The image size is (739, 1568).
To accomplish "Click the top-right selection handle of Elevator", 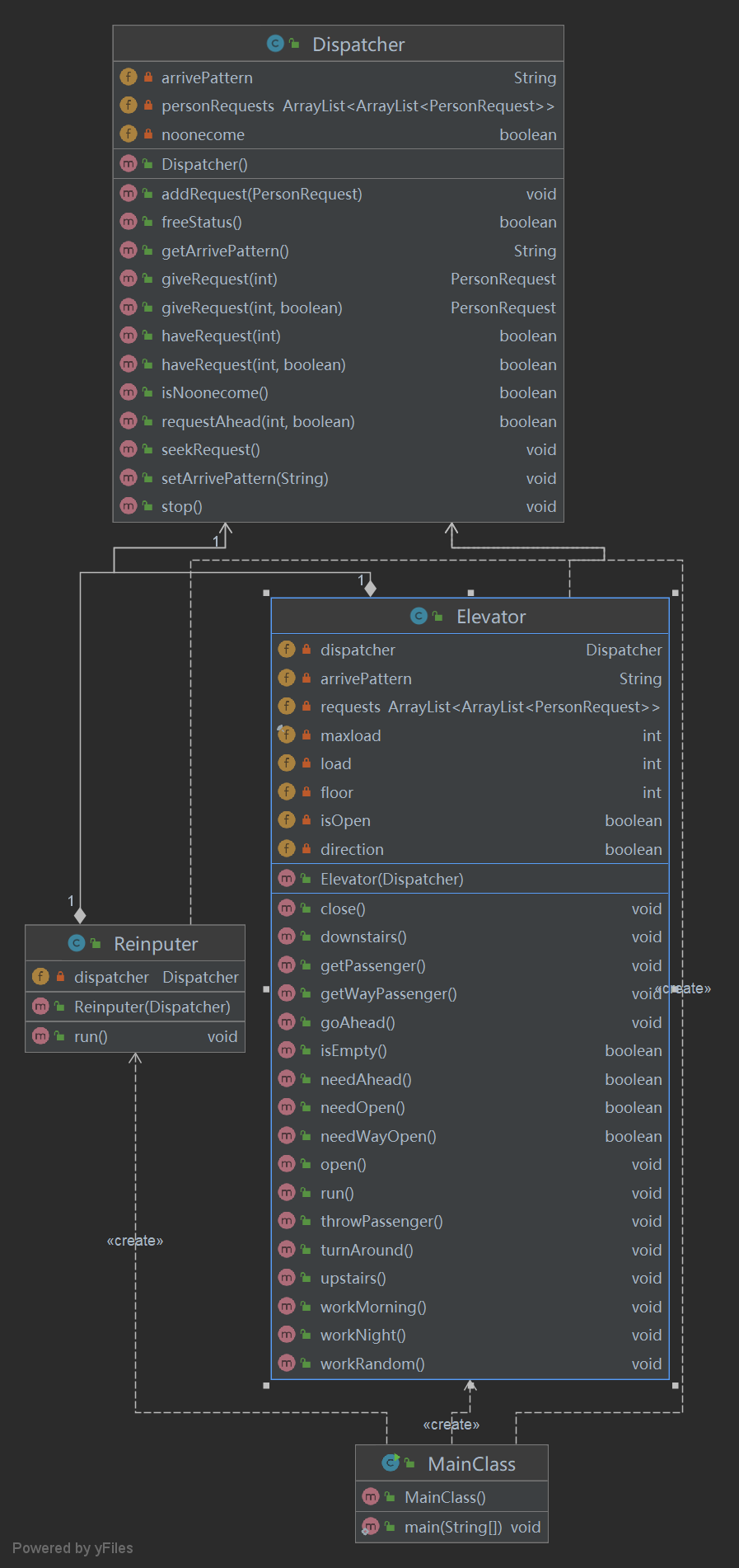I will (676, 593).
